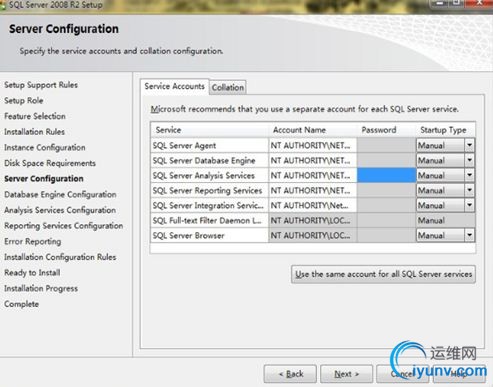Click 'Instance Configuration' in the step list

coord(45,147)
